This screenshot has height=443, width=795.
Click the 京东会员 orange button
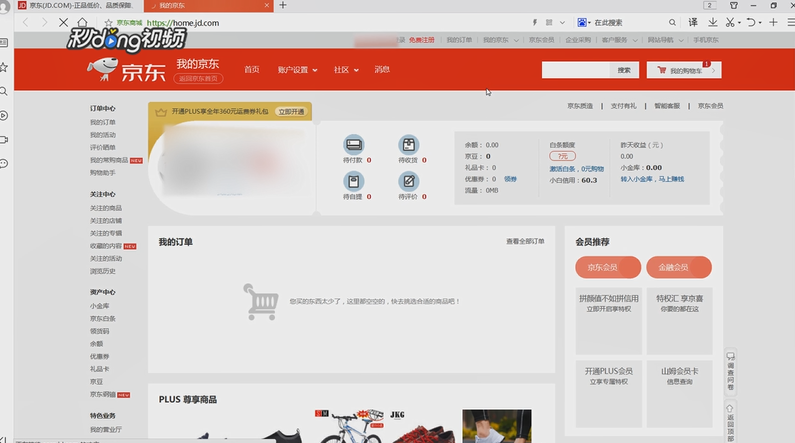(608, 267)
